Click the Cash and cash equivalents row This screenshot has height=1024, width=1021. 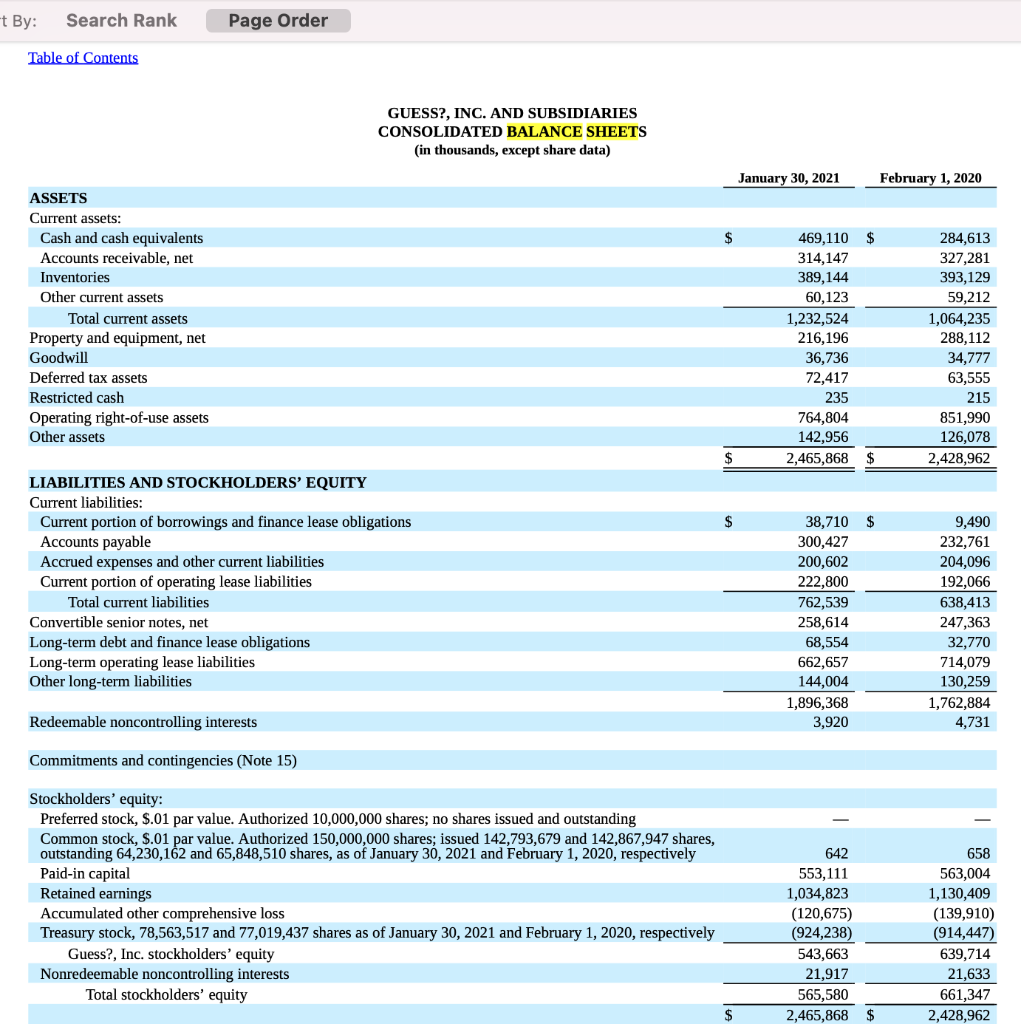[x=120, y=238]
